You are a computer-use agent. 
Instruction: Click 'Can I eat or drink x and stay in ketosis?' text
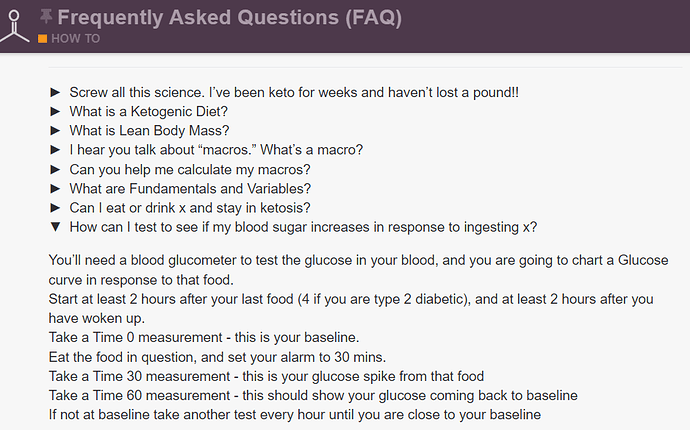190,208
